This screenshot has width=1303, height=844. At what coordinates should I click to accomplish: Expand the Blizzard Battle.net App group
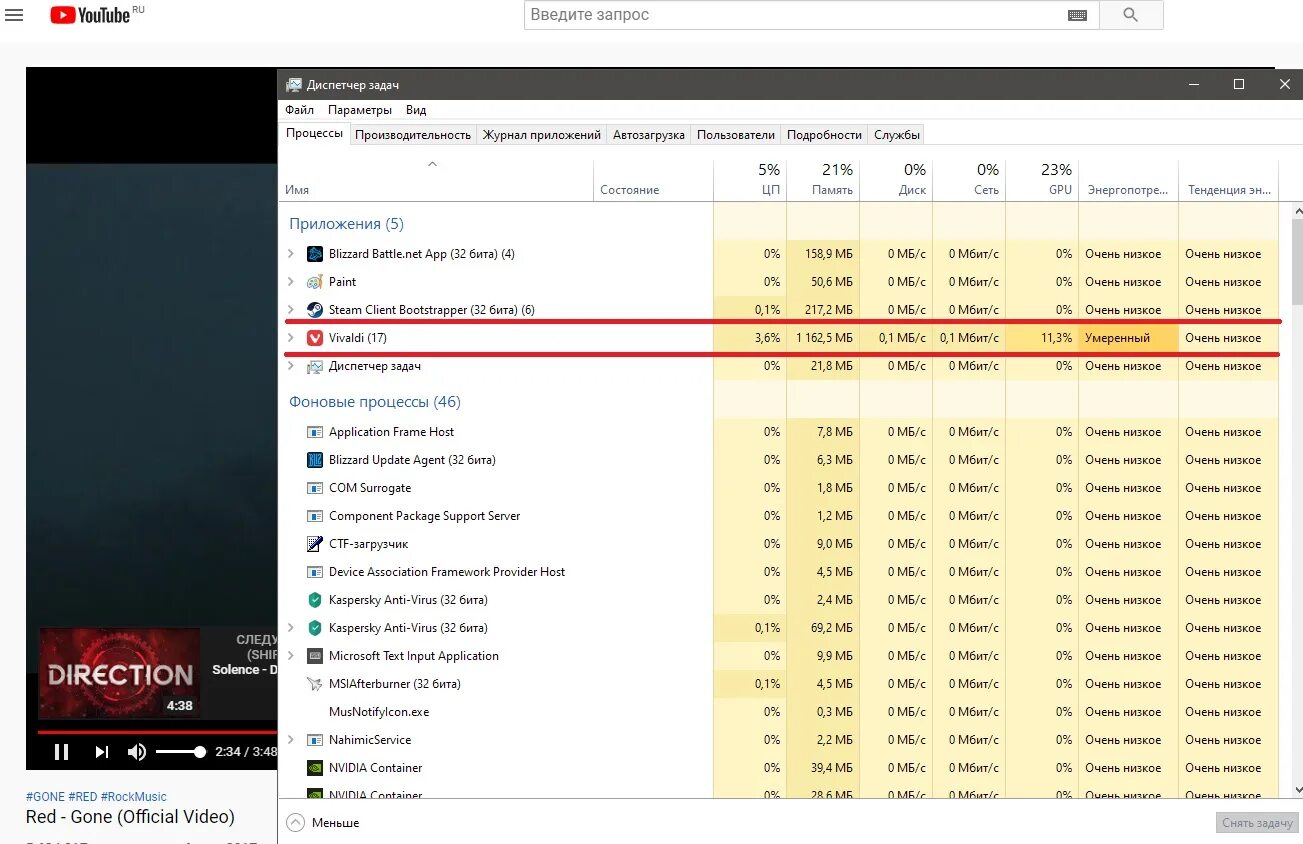click(x=291, y=254)
